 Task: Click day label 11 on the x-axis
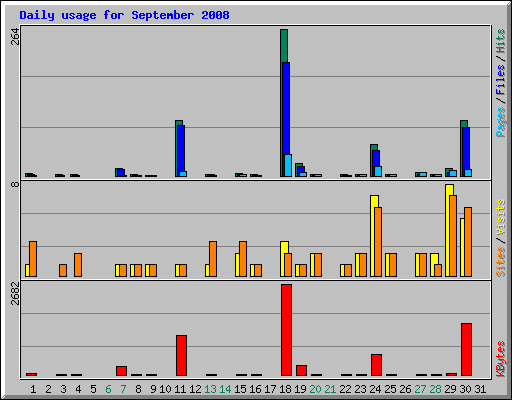[180, 389]
